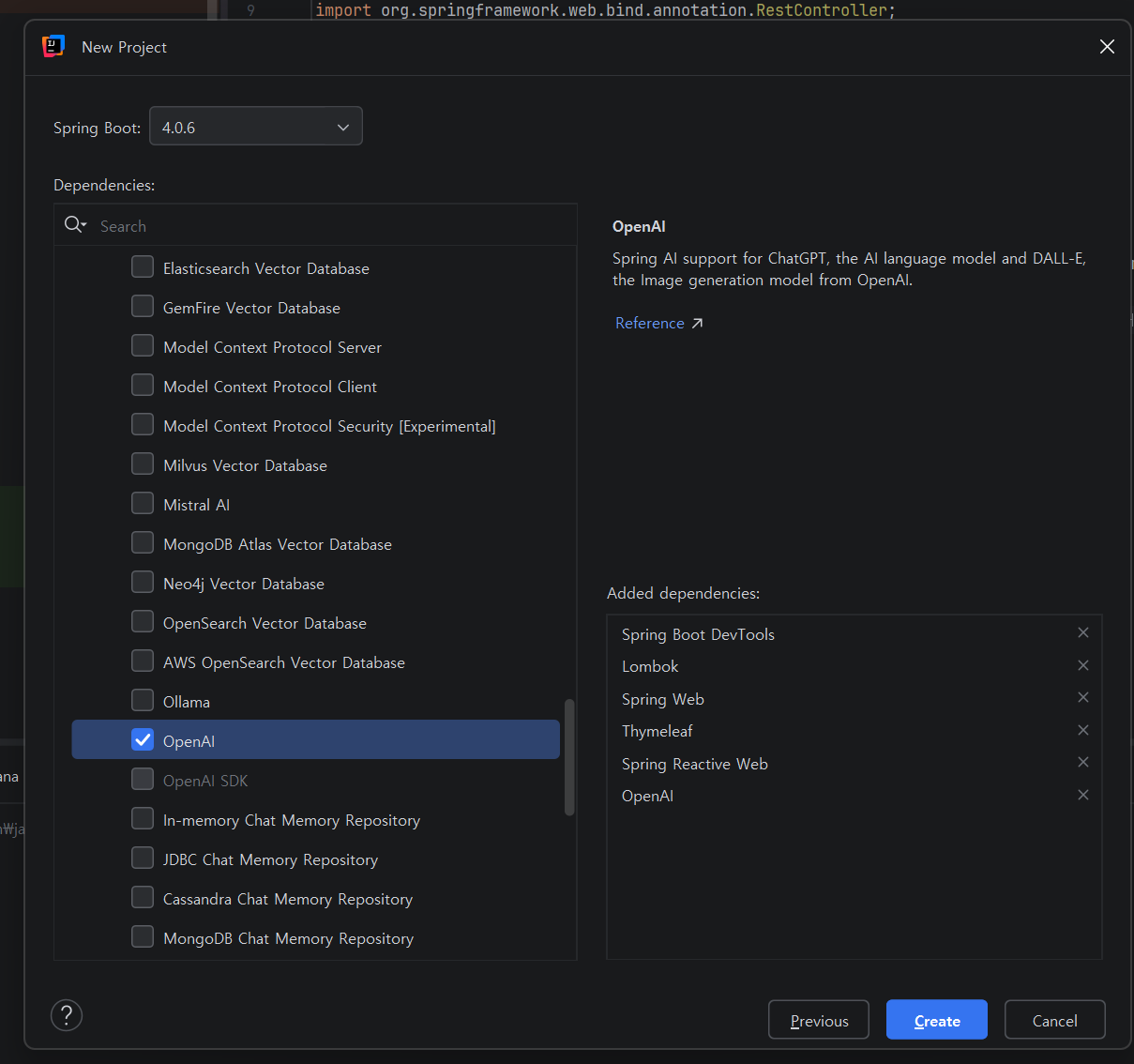Click the IntelliJ IDEA logo in title bar
Image resolution: width=1134 pixels, height=1064 pixels.
(53, 46)
